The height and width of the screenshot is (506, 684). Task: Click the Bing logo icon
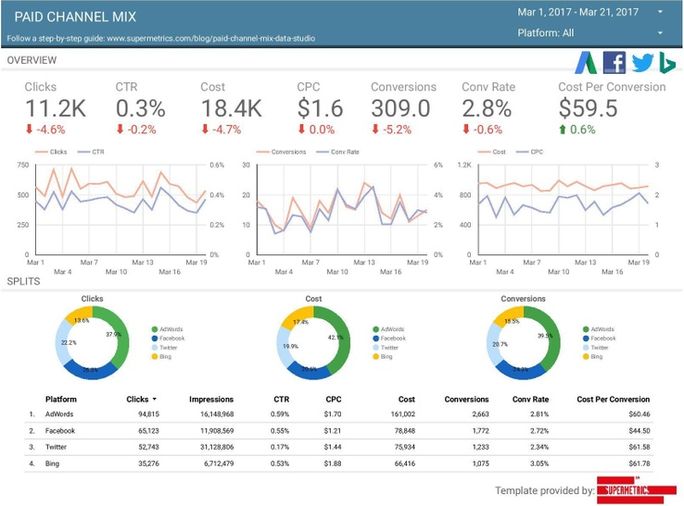point(667,63)
